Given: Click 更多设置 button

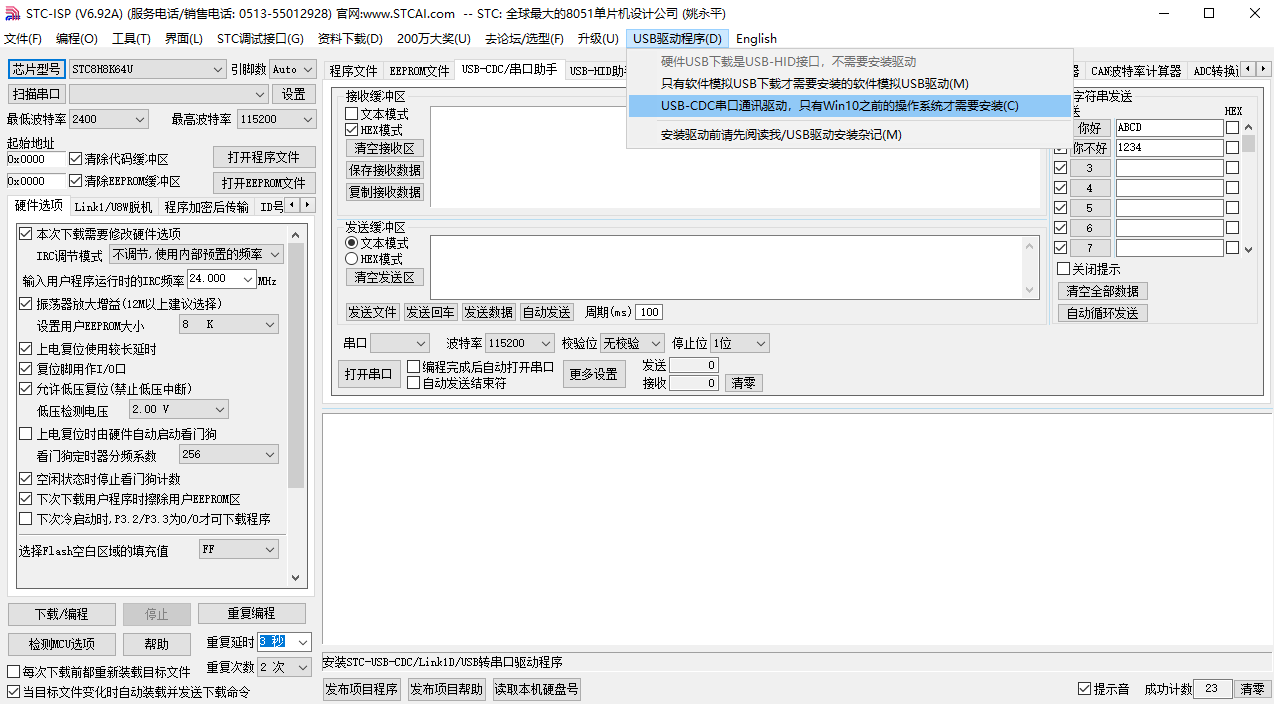Looking at the screenshot, I should [x=593, y=374].
